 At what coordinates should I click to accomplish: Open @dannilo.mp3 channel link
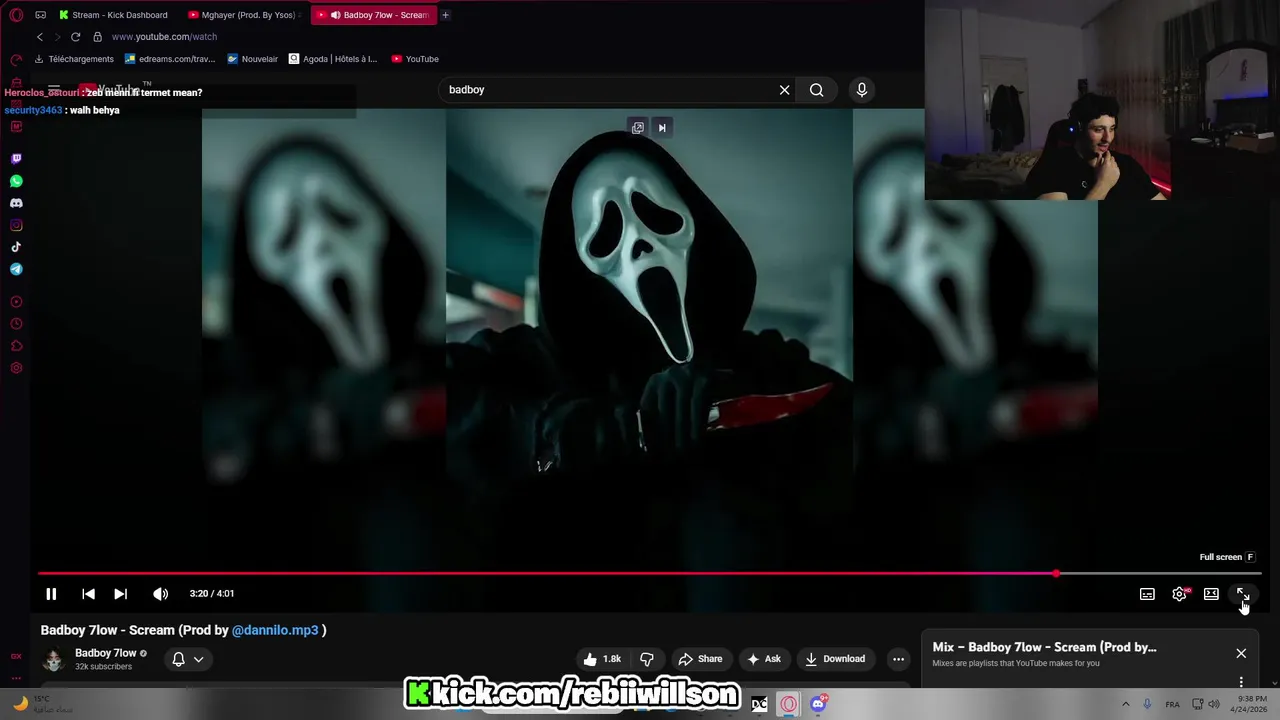click(275, 631)
